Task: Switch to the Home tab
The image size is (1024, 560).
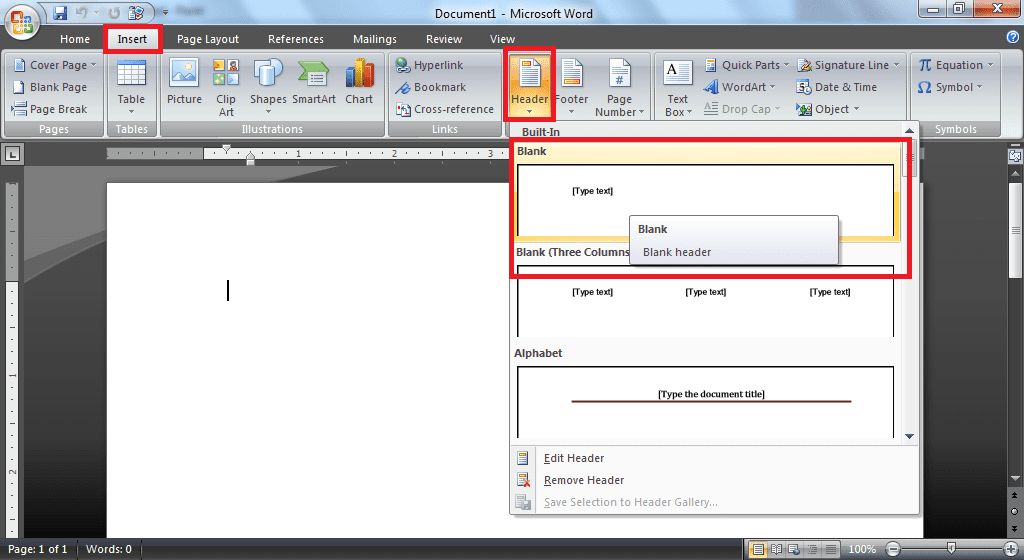Action: [75, 39]
